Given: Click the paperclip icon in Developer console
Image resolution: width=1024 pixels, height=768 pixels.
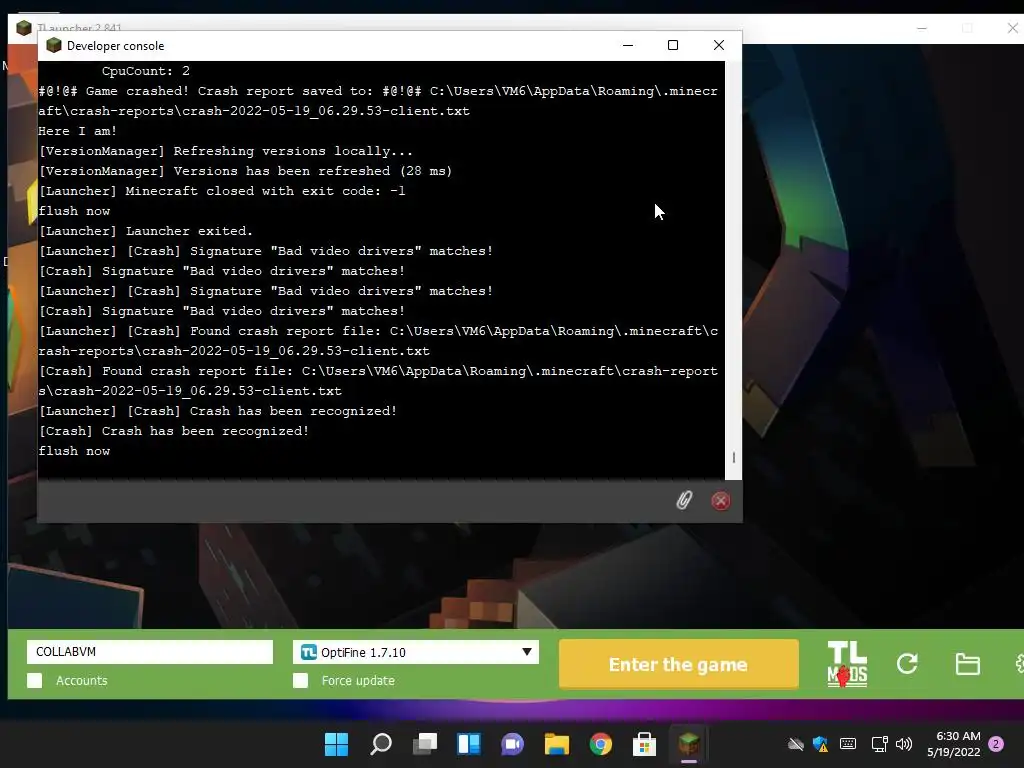Looking at the screenshot, I should pos(684,500).
